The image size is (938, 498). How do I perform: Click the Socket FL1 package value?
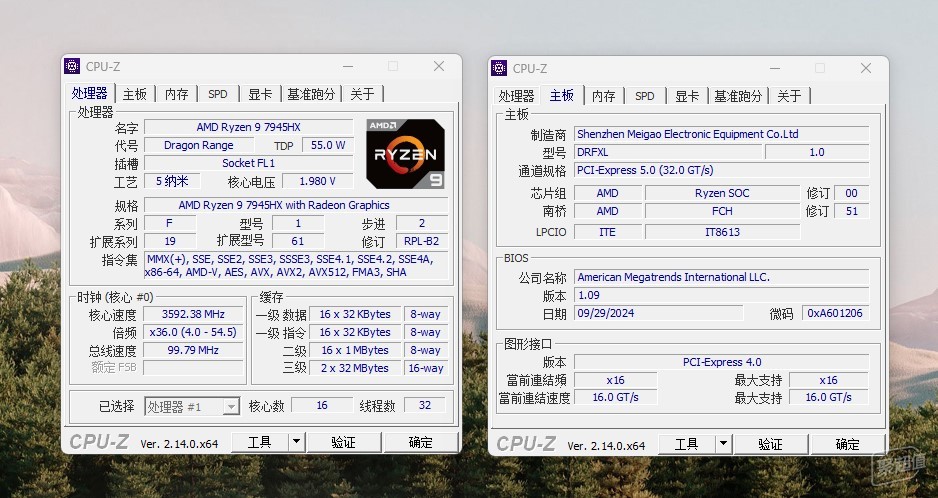click(x=248, y=163)
